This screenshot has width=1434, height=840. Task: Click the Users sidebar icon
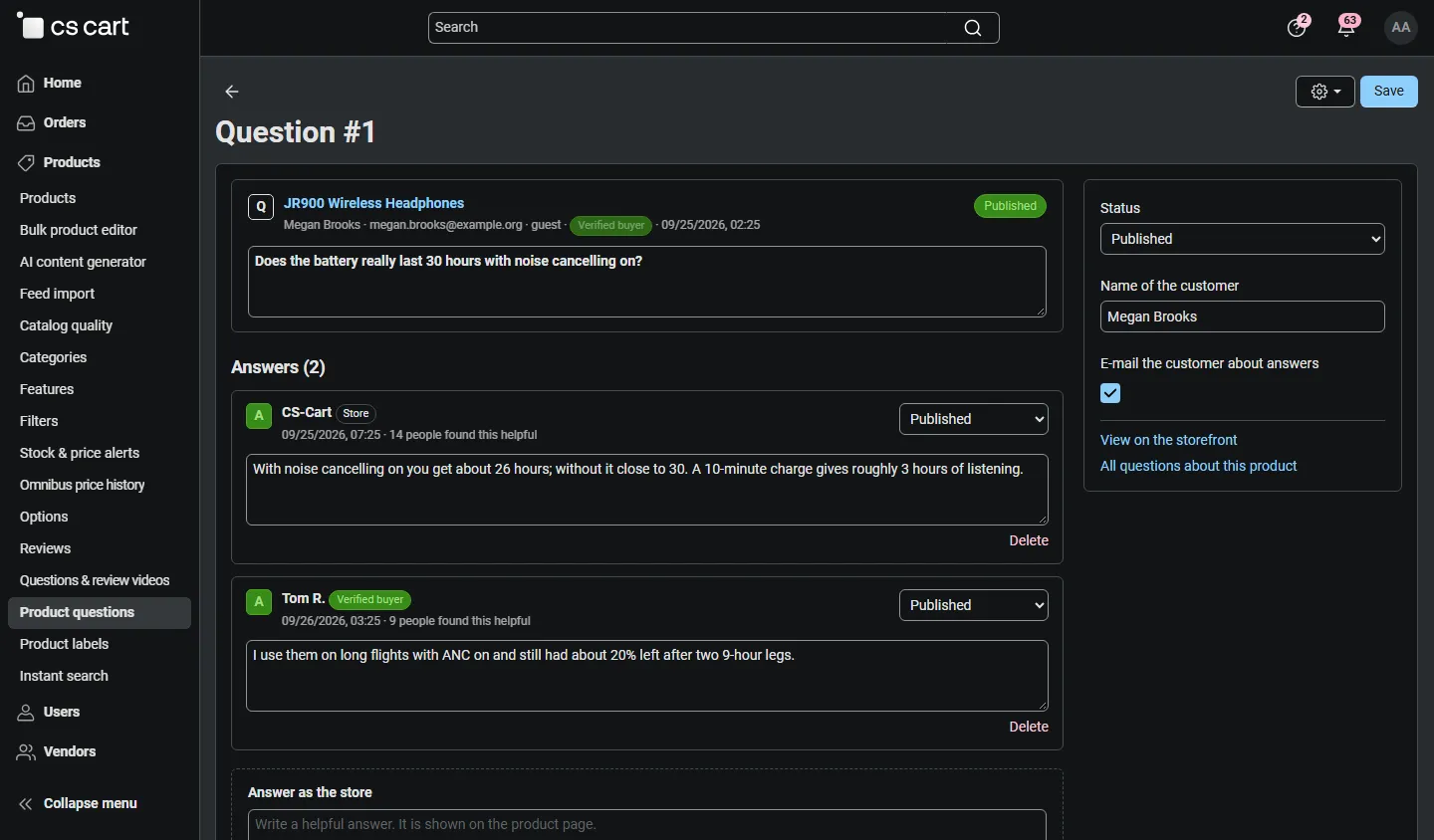point(27,713)
